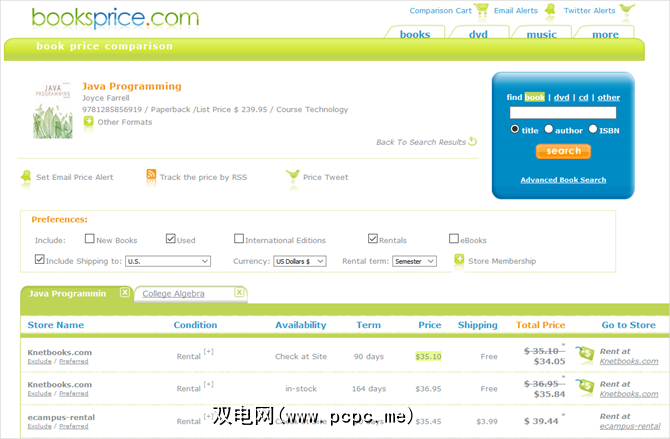Sort by Condition column header
Screen dimensions: 670x439
(195, 325)
